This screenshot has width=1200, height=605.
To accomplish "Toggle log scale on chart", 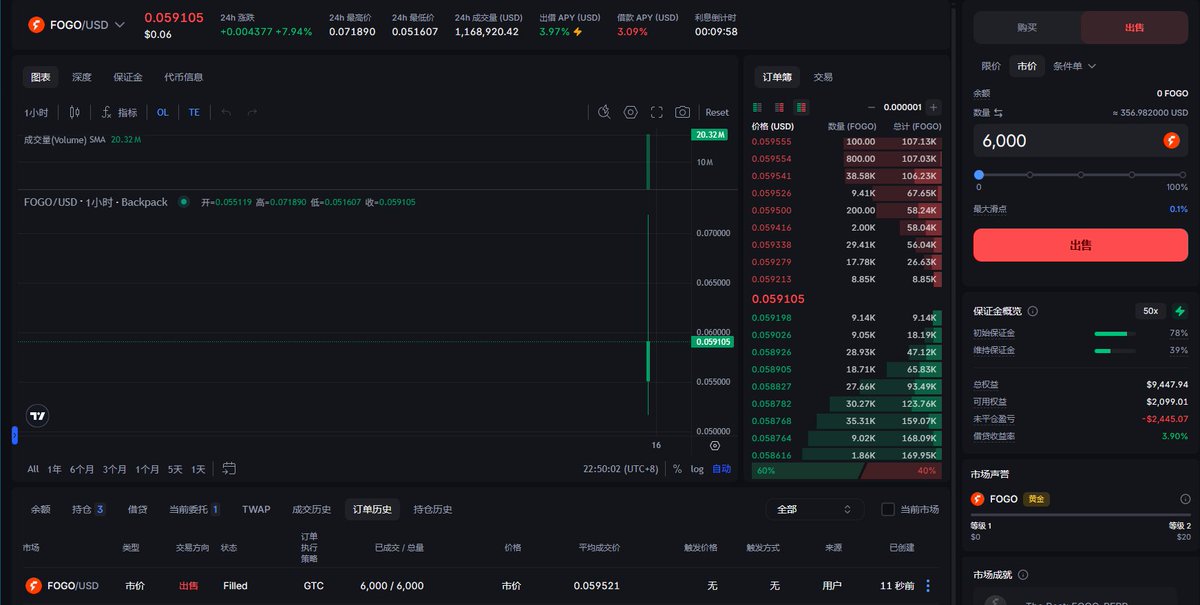I will coord(697,469).
